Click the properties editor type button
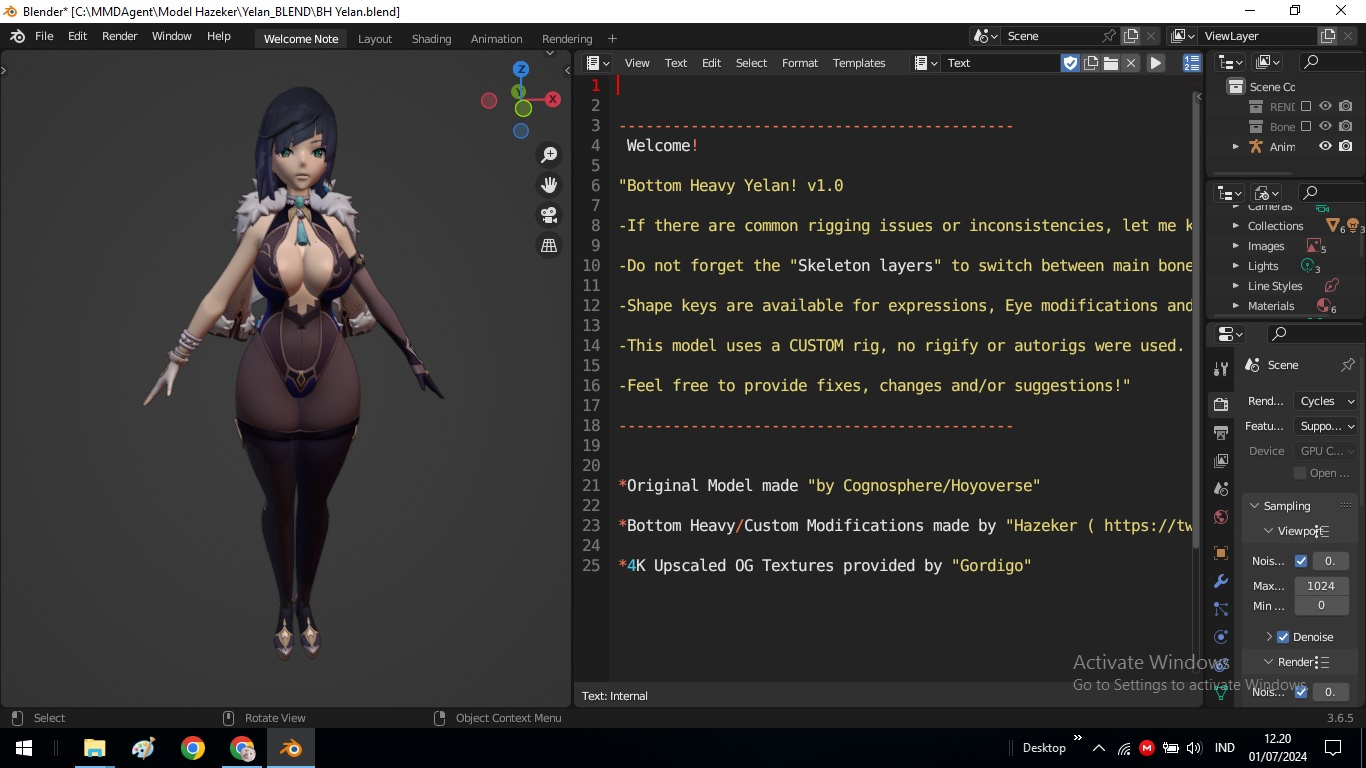 tap(1230, 334)
